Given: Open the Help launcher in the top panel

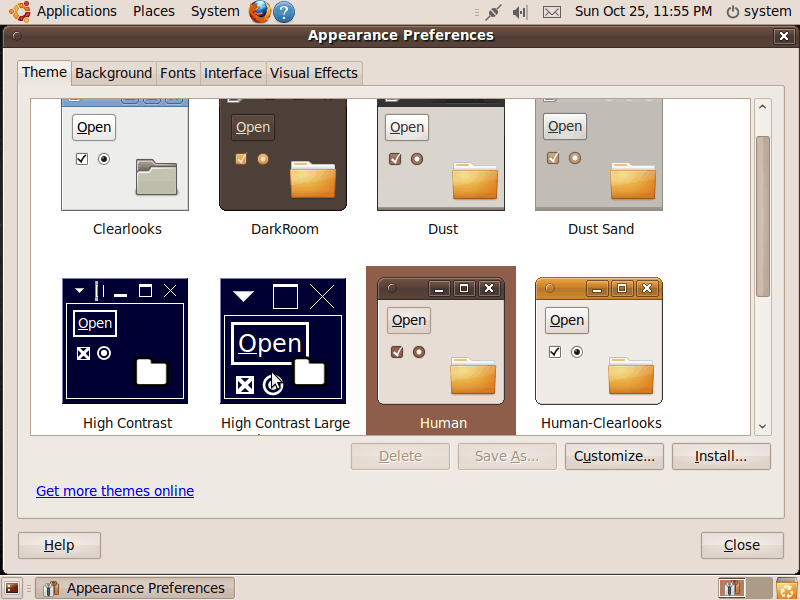Looking at the screenshot, I should [x=284, y=12].
